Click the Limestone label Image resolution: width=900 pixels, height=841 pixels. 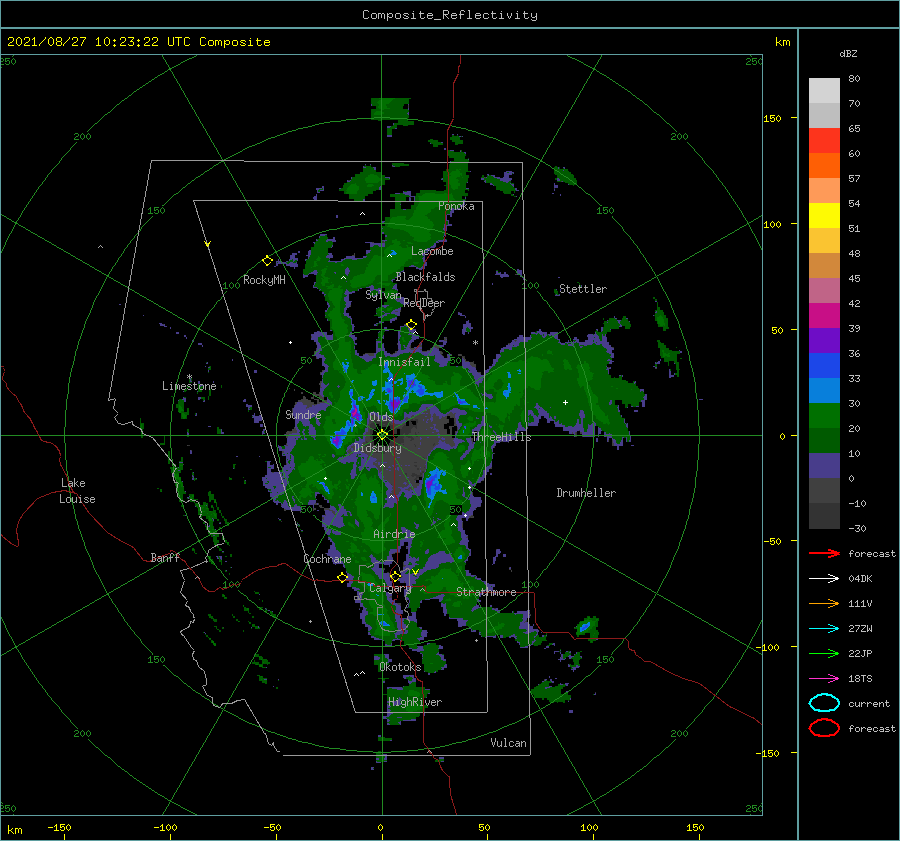tap(189, 386)
